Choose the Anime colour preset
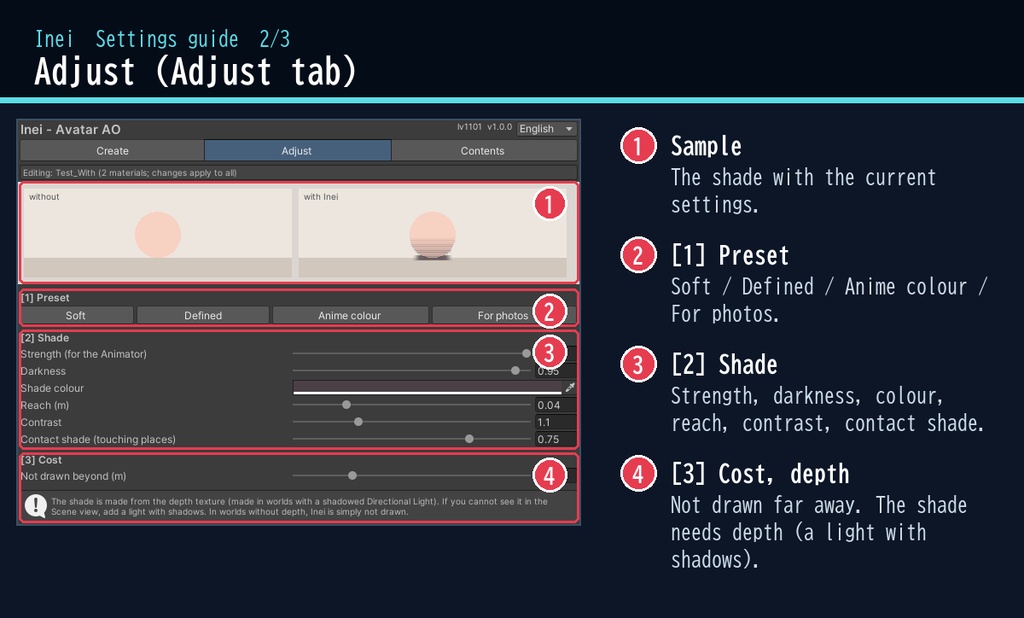This screenshot has width=1024, height=618. (x=350, y=316)
